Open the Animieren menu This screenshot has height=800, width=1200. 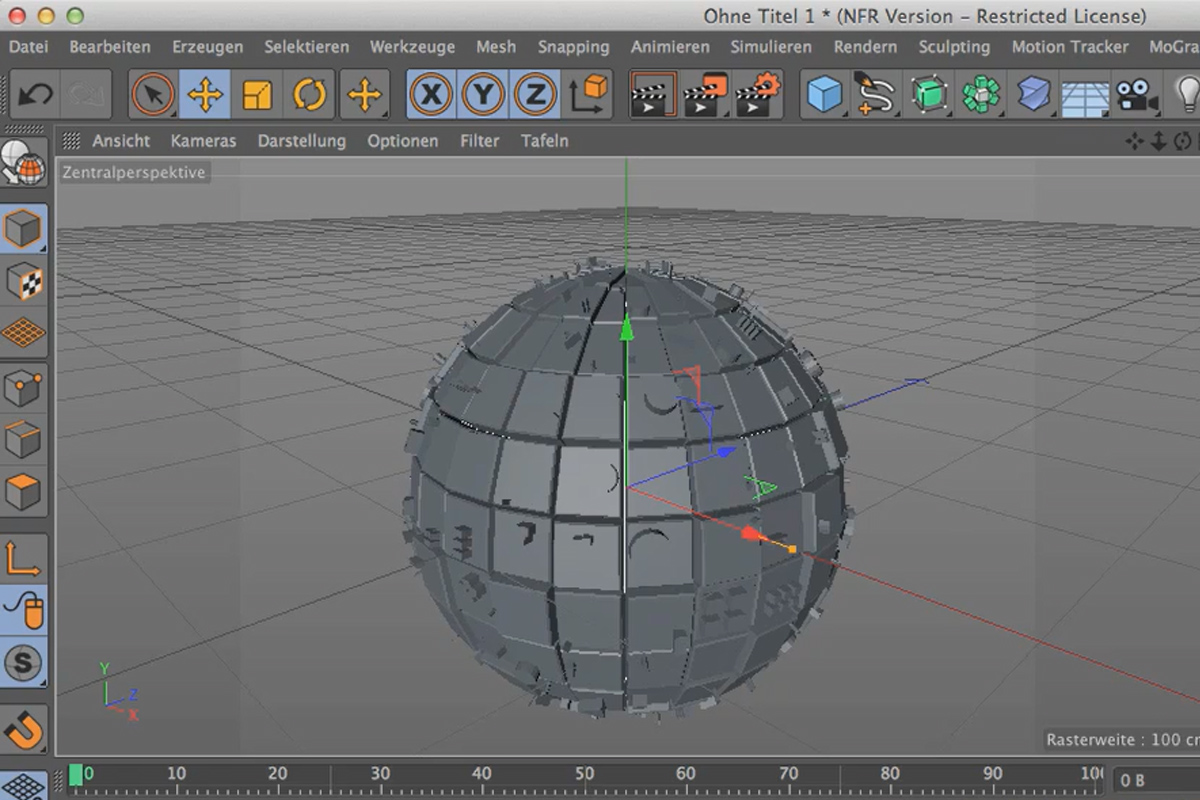[670, 47]
